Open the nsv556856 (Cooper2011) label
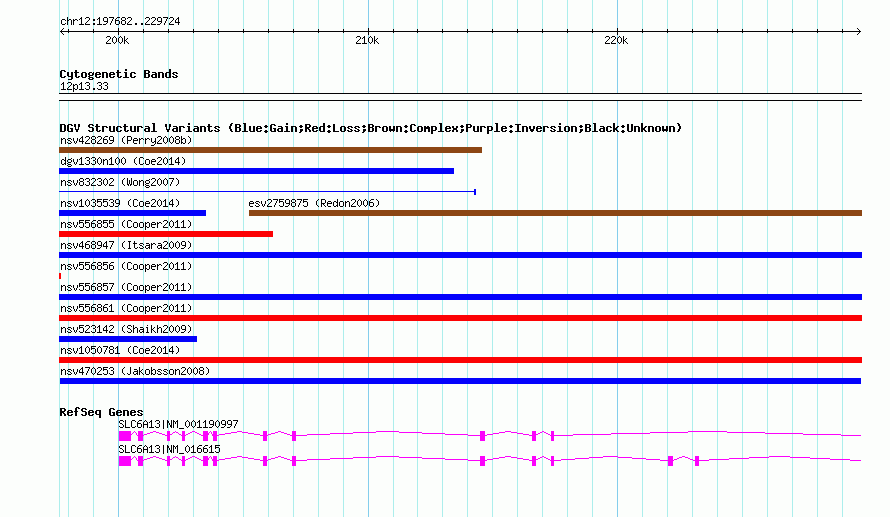The height and width of the screenshot is (517, 890). [x=126, y=266]
